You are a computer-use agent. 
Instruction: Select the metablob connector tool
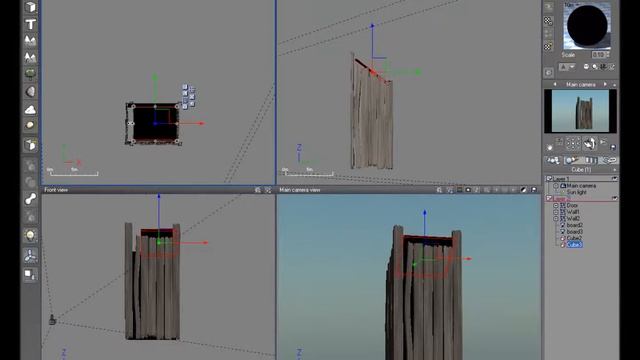click(30, 199)
